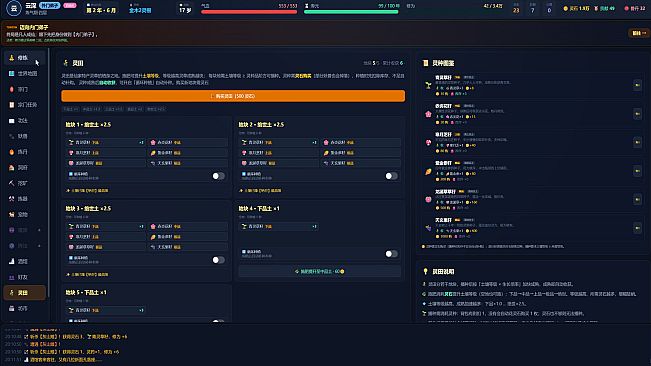Plant the green sprout seed in 地块 1
The height and width of the screenshot is (366, 651).
tap(105, 142)
